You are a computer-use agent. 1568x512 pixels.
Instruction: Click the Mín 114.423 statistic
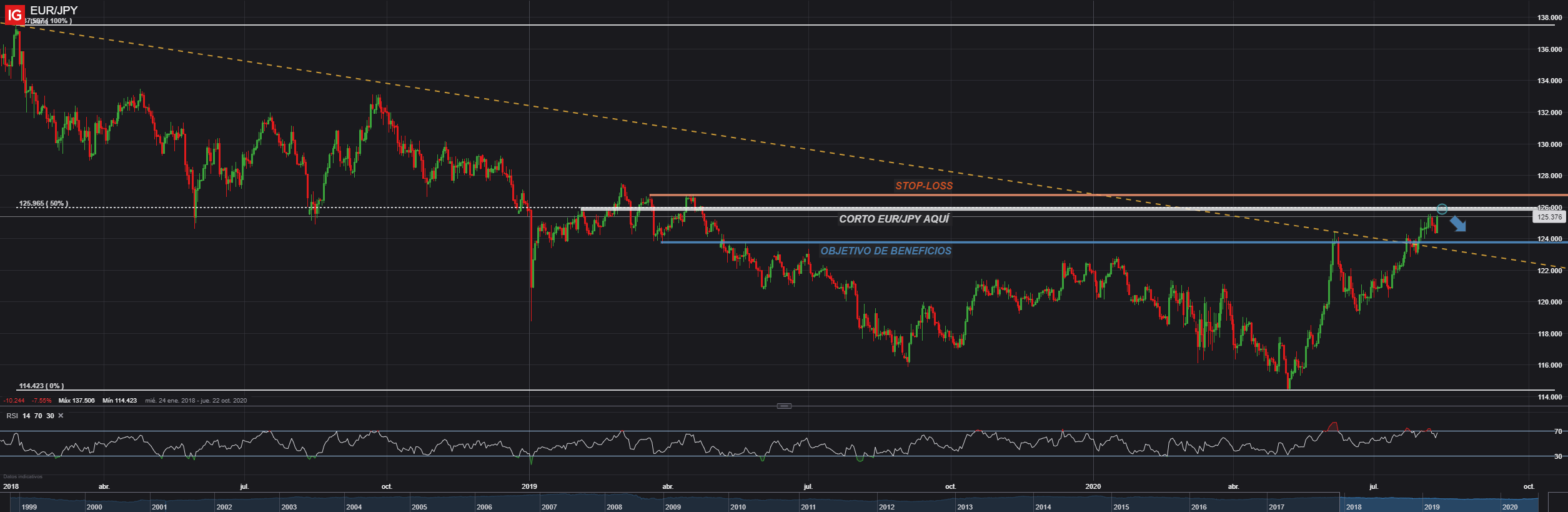coord(119,401)
